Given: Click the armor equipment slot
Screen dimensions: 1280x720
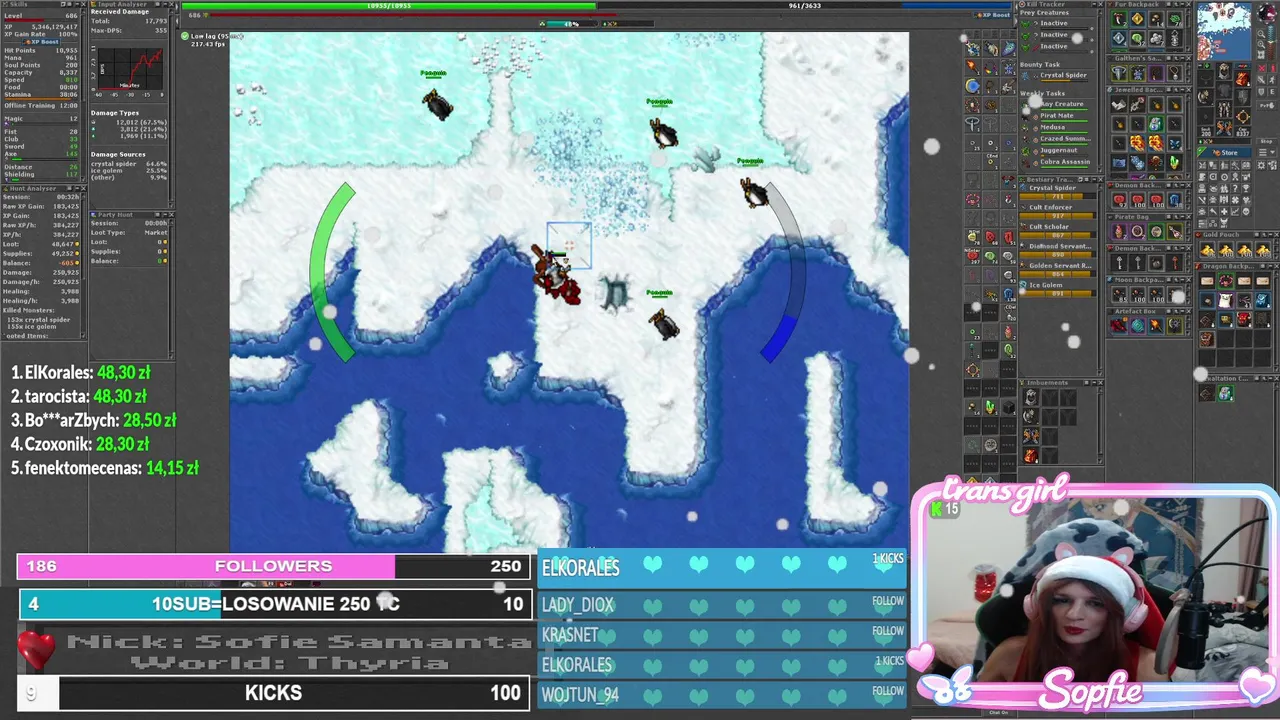Looking at the screenshot, I should (x=1224, y=90).
